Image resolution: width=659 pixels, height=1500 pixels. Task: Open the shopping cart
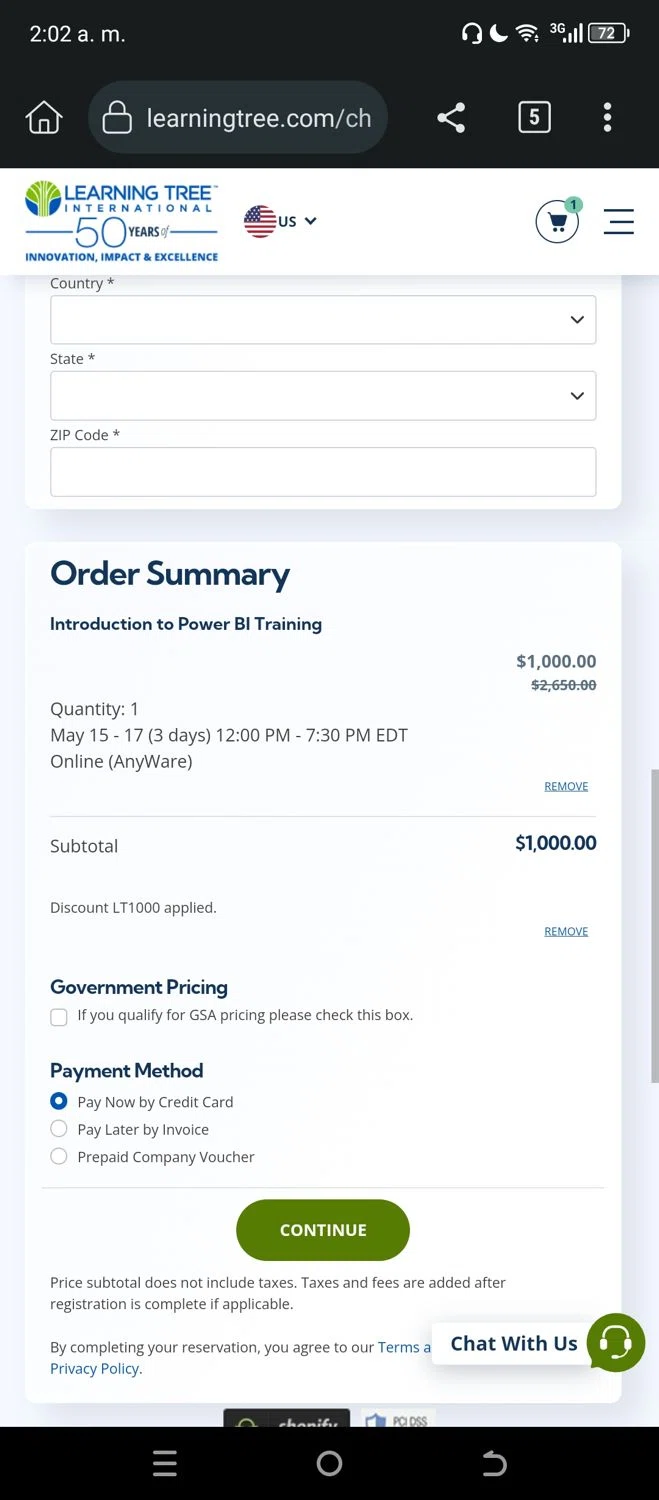(x=557, y=222)
